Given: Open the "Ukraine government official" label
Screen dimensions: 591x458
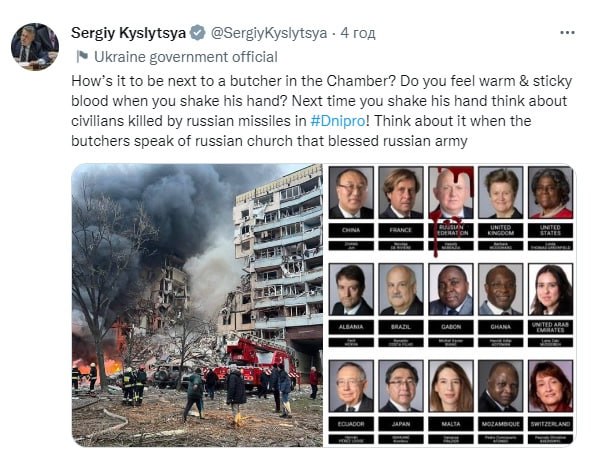Looking at the screenshot, I should tap(185, 57).
